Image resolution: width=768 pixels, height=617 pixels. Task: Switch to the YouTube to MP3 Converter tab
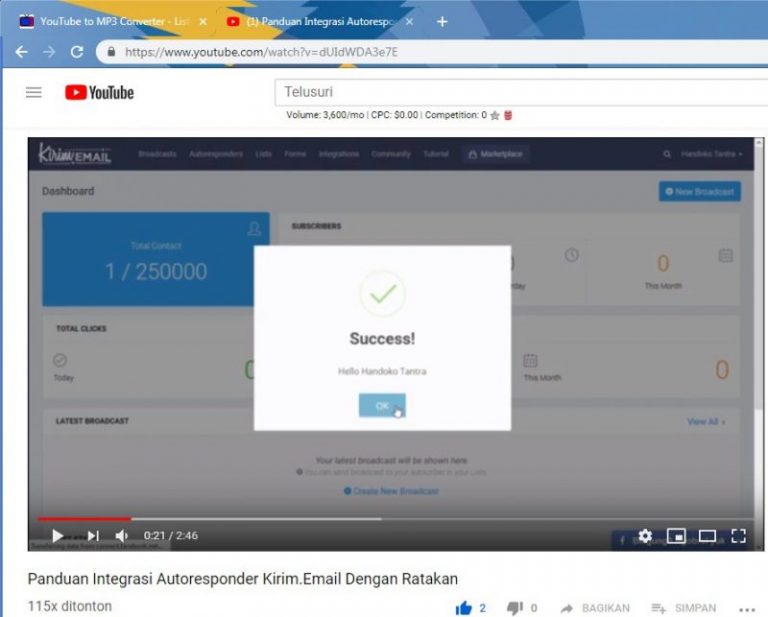[114, 22]
